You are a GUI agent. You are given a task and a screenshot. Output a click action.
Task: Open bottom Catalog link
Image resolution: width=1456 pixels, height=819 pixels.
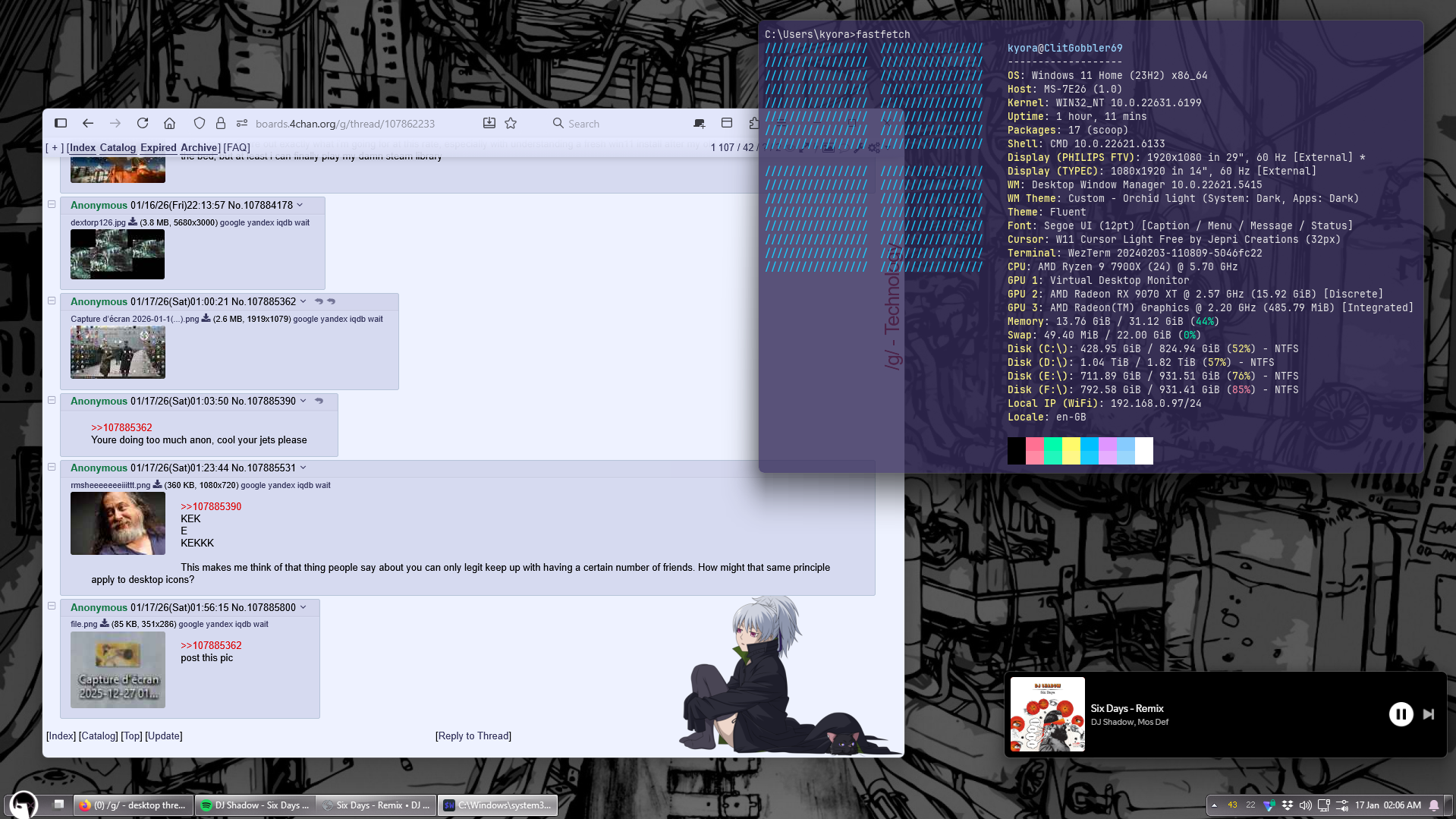click(x=99, y=736)
